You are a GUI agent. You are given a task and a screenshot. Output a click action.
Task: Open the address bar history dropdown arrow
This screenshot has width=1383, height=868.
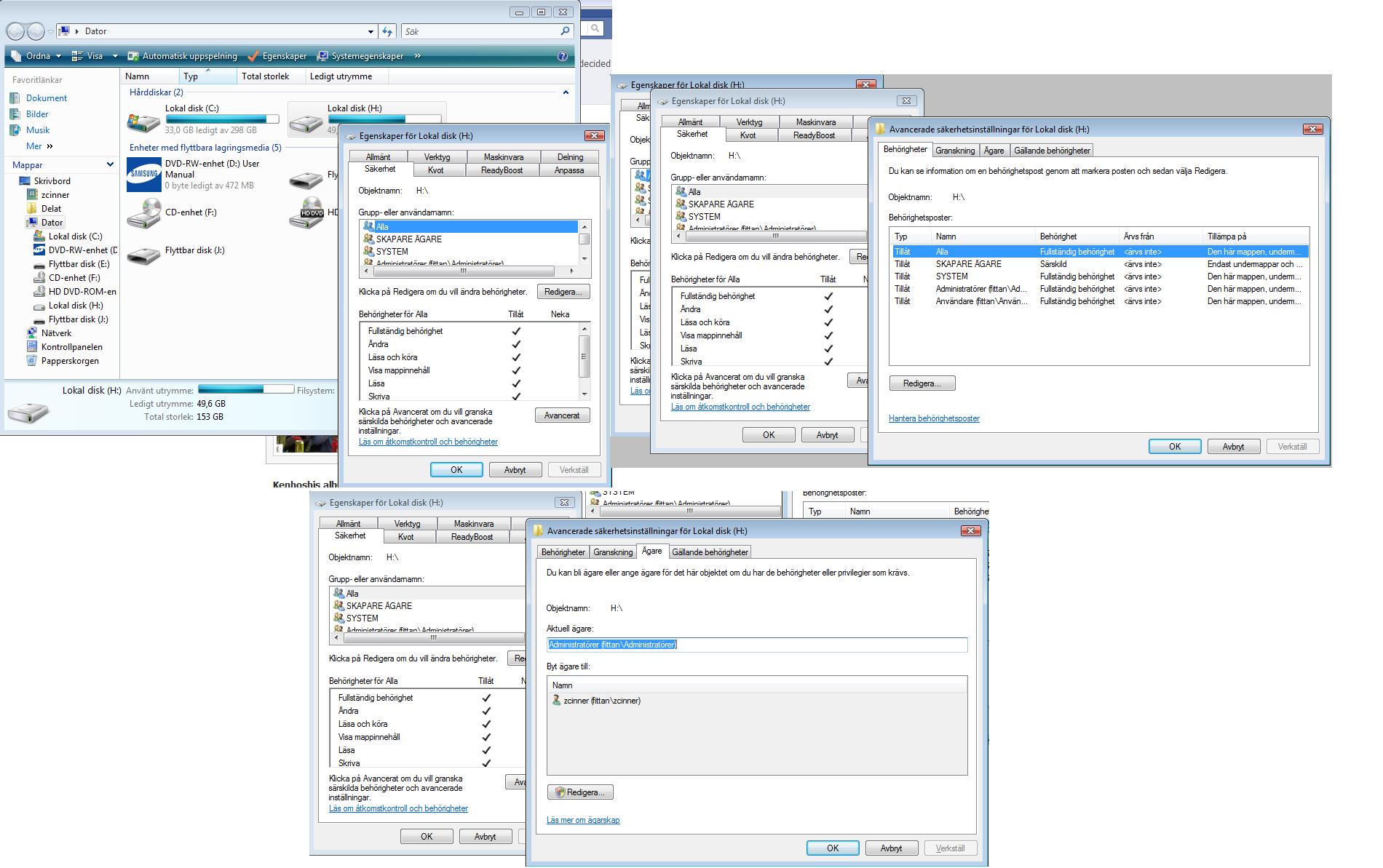coord(370,31)
